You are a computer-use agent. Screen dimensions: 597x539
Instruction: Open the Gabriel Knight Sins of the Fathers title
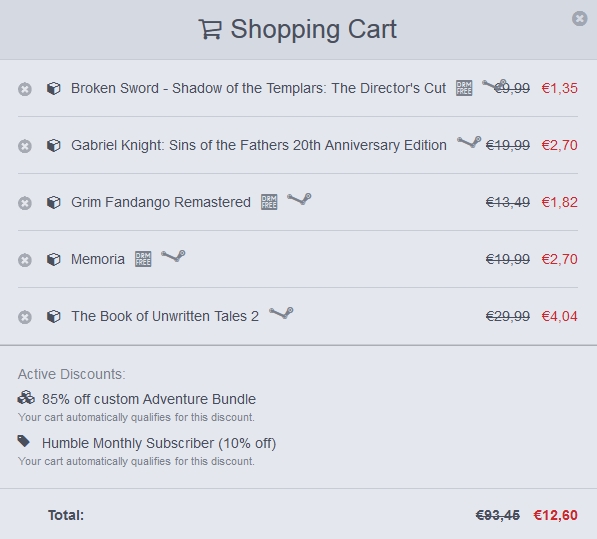[x=259, y=145]
